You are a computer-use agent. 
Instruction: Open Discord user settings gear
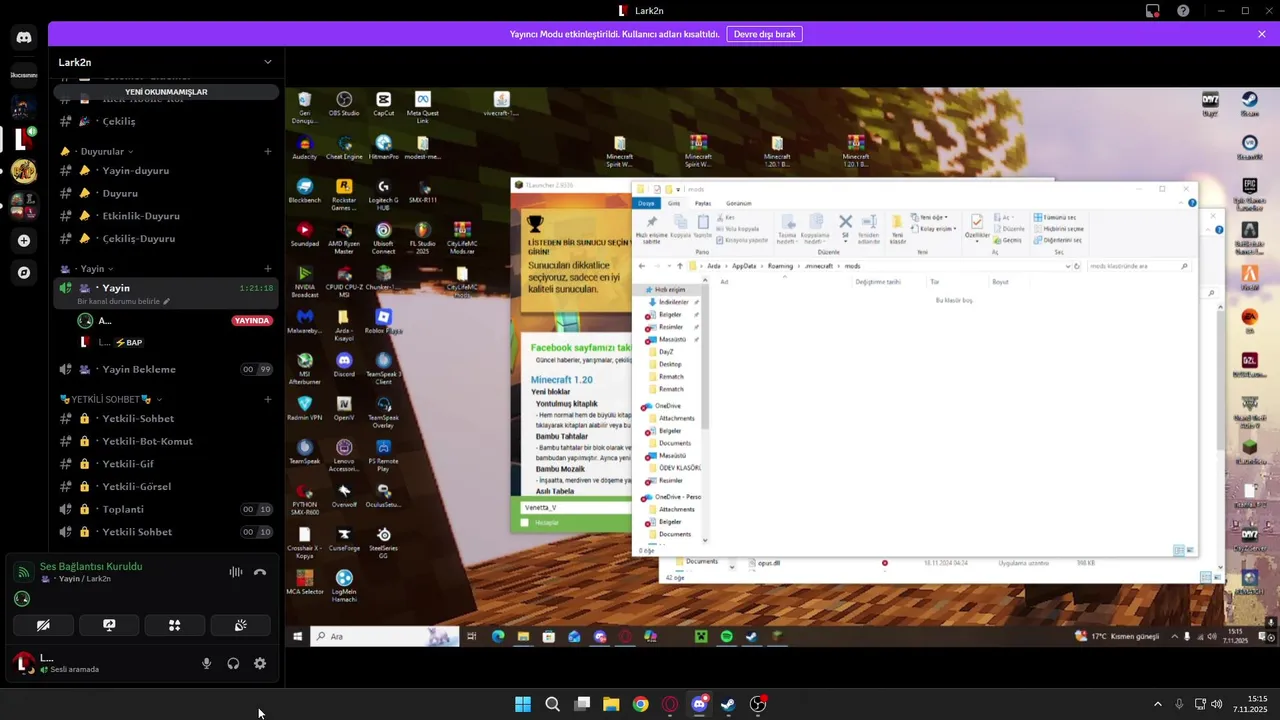coord(260,663)
